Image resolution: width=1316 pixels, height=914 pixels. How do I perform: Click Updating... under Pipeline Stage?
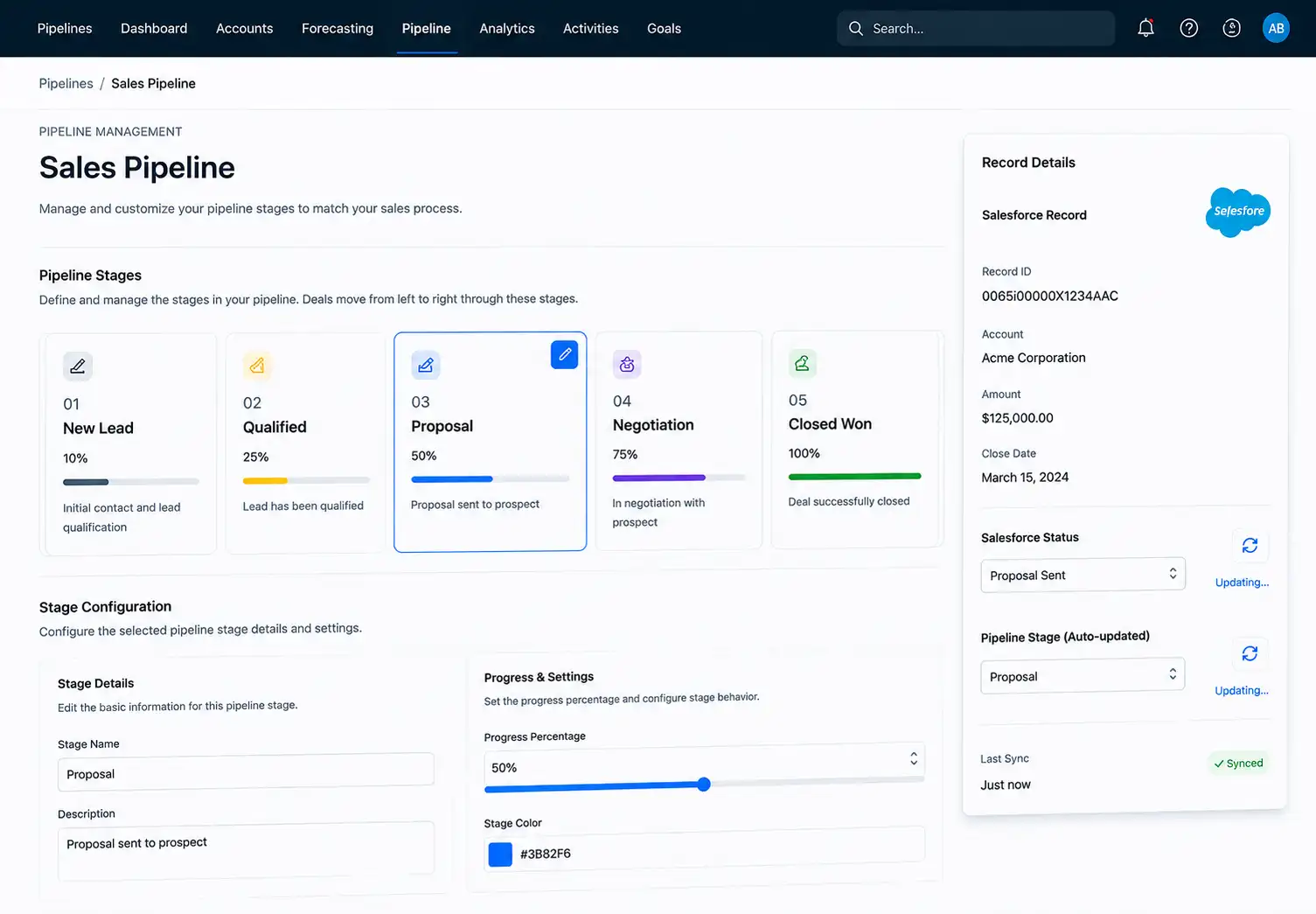coord(1242,690)
